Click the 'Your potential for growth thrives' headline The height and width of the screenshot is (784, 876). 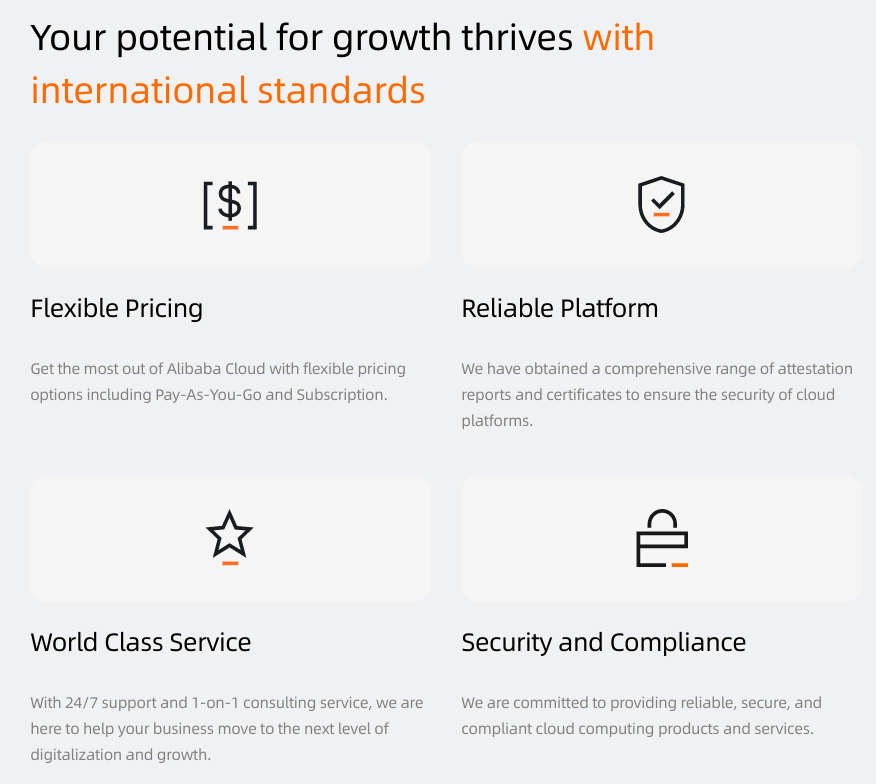302,38
